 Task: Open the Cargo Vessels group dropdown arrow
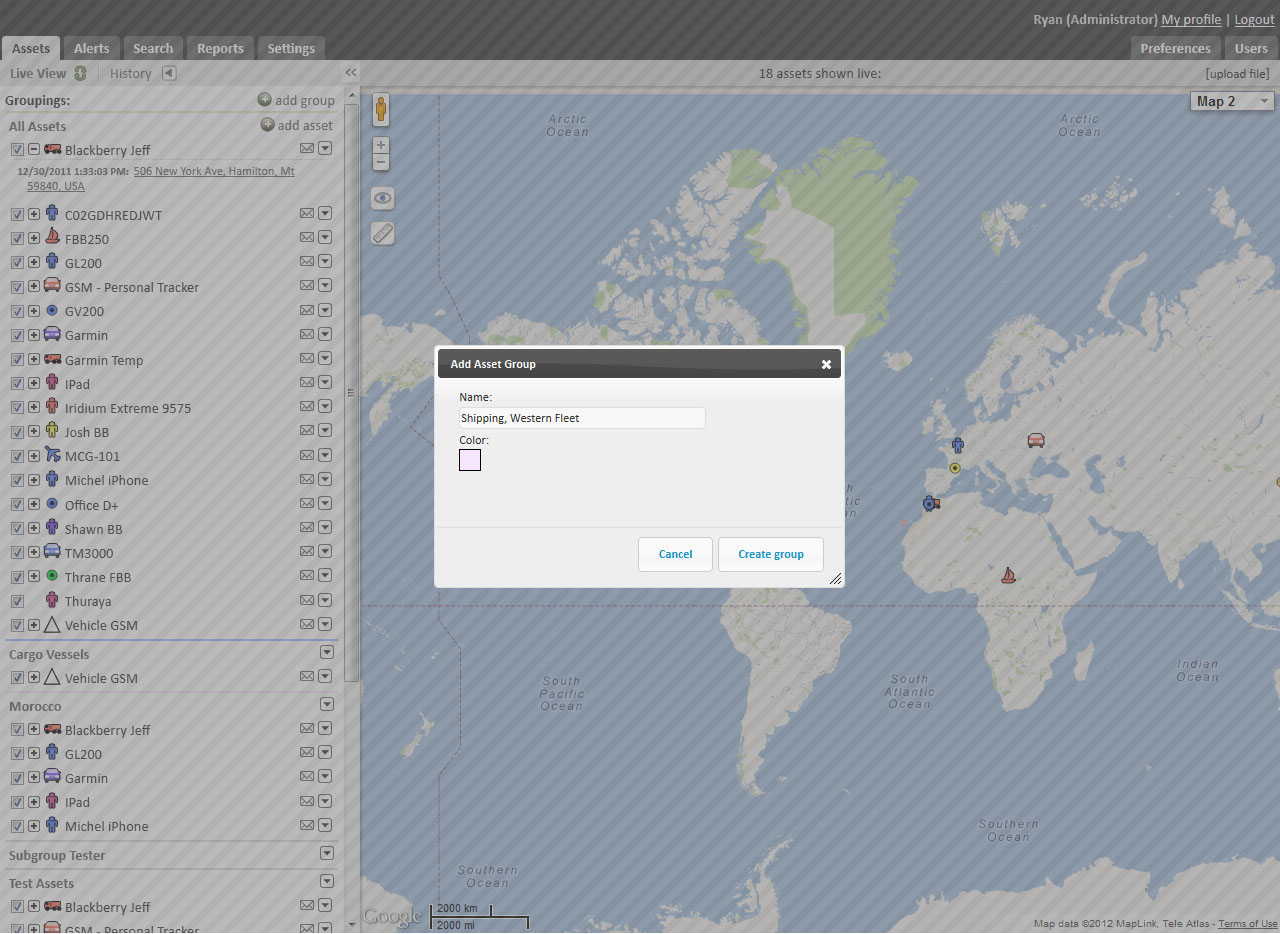(x=326, y=653)
